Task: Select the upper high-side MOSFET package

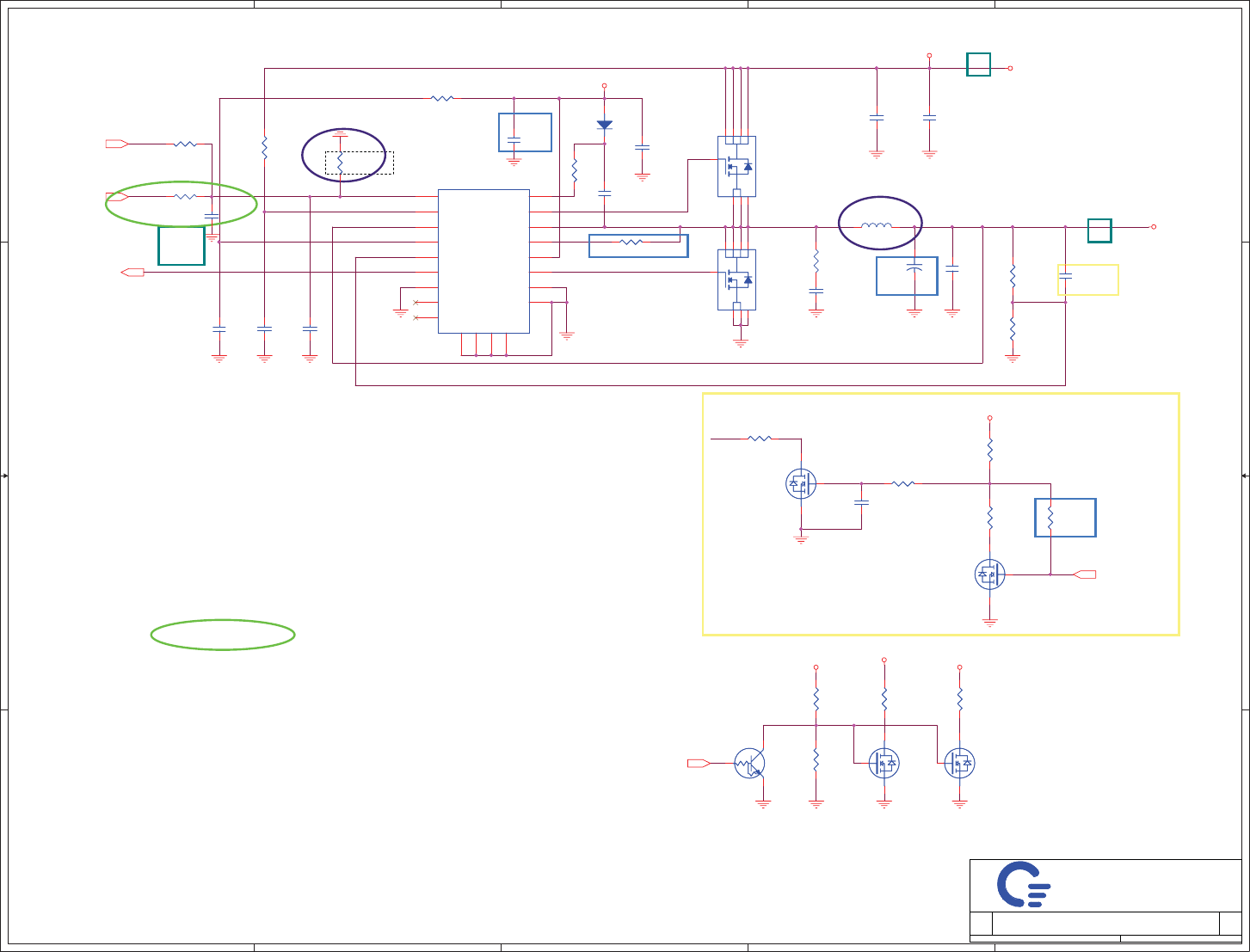Action: (736, 166)
